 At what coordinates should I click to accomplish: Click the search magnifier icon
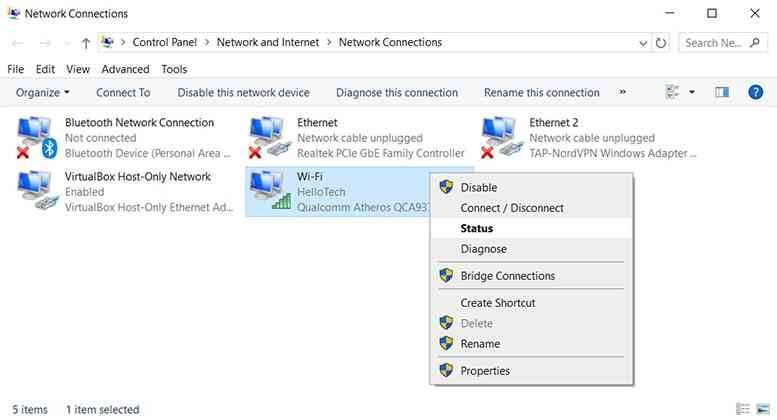(x=755, y=43)
